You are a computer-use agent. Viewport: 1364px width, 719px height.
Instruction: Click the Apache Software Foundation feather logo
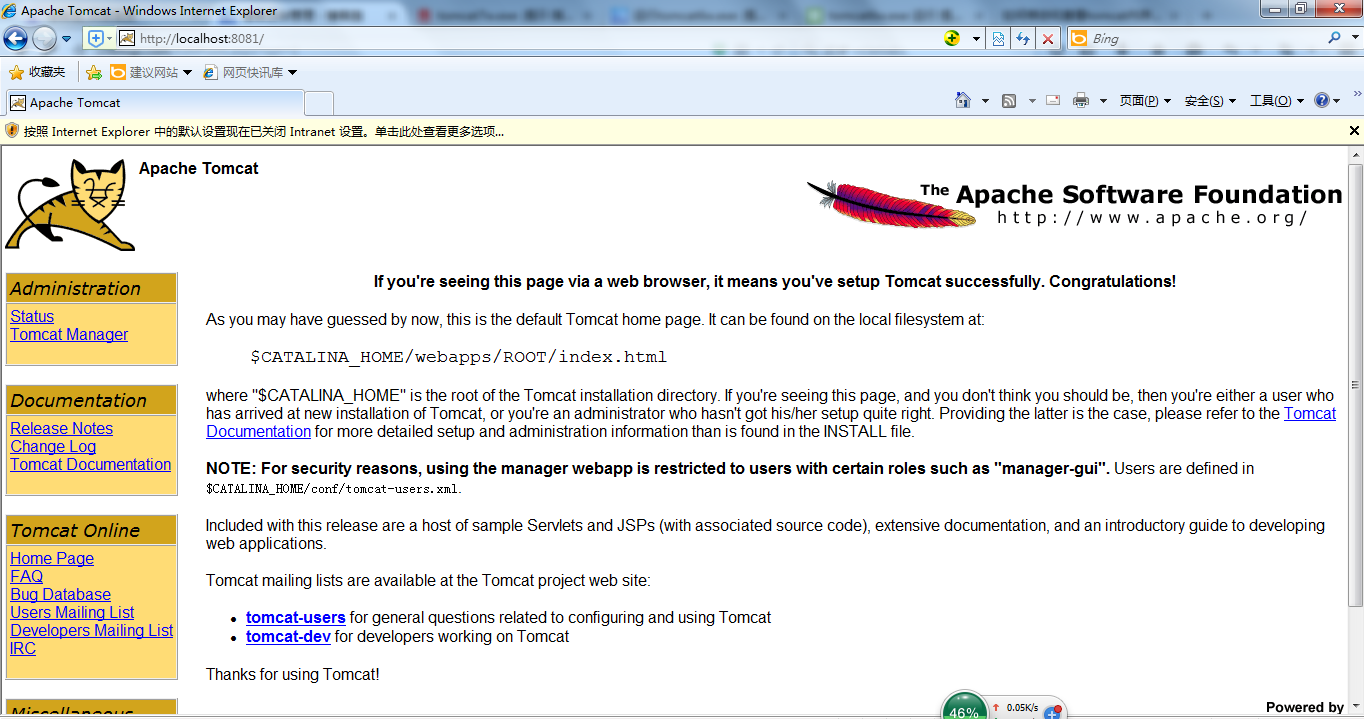pyautogui.click(x=1074, y=204)
